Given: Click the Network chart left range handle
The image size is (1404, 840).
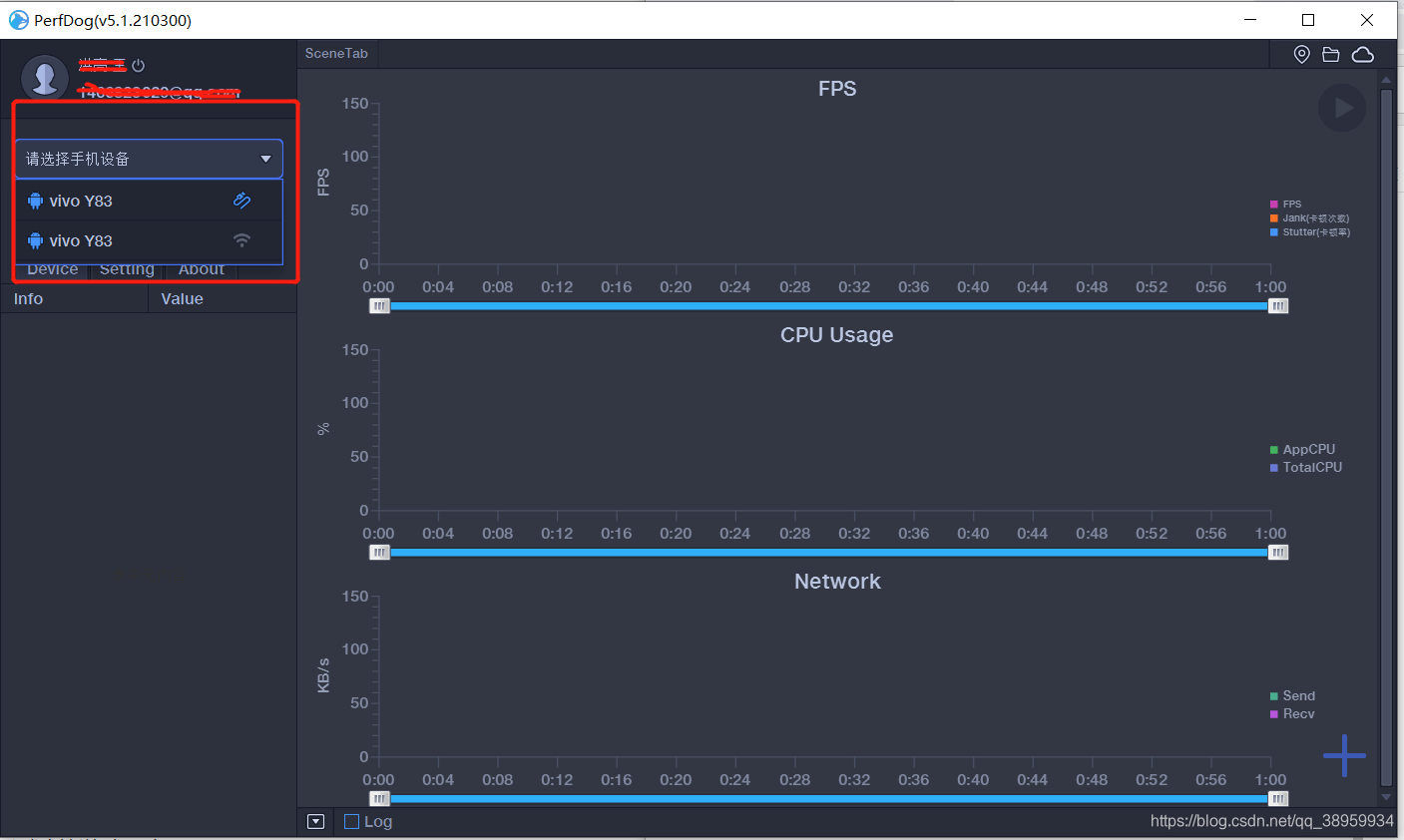Looking at the screenshot, I should click(379, 799).
